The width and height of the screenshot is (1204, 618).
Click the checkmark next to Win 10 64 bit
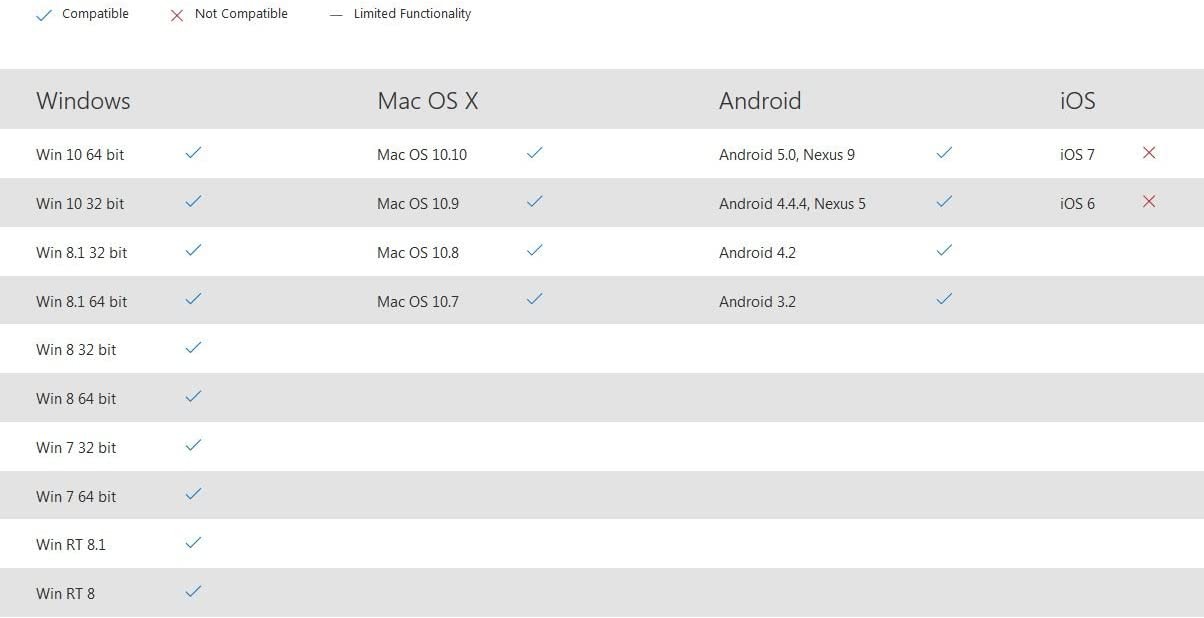pyautogui.click(x=193, y=153)
